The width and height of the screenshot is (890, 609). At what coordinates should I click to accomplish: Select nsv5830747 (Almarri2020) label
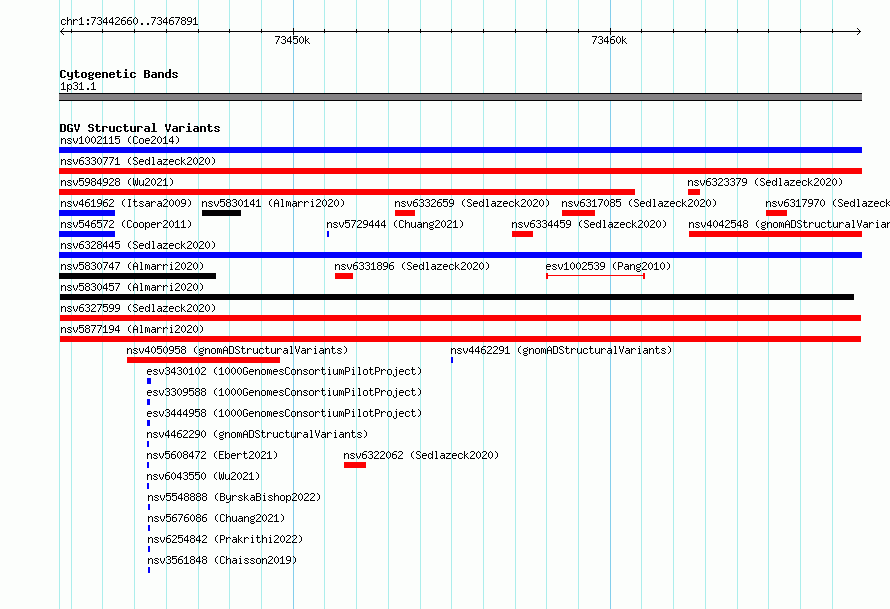(132, 266)
